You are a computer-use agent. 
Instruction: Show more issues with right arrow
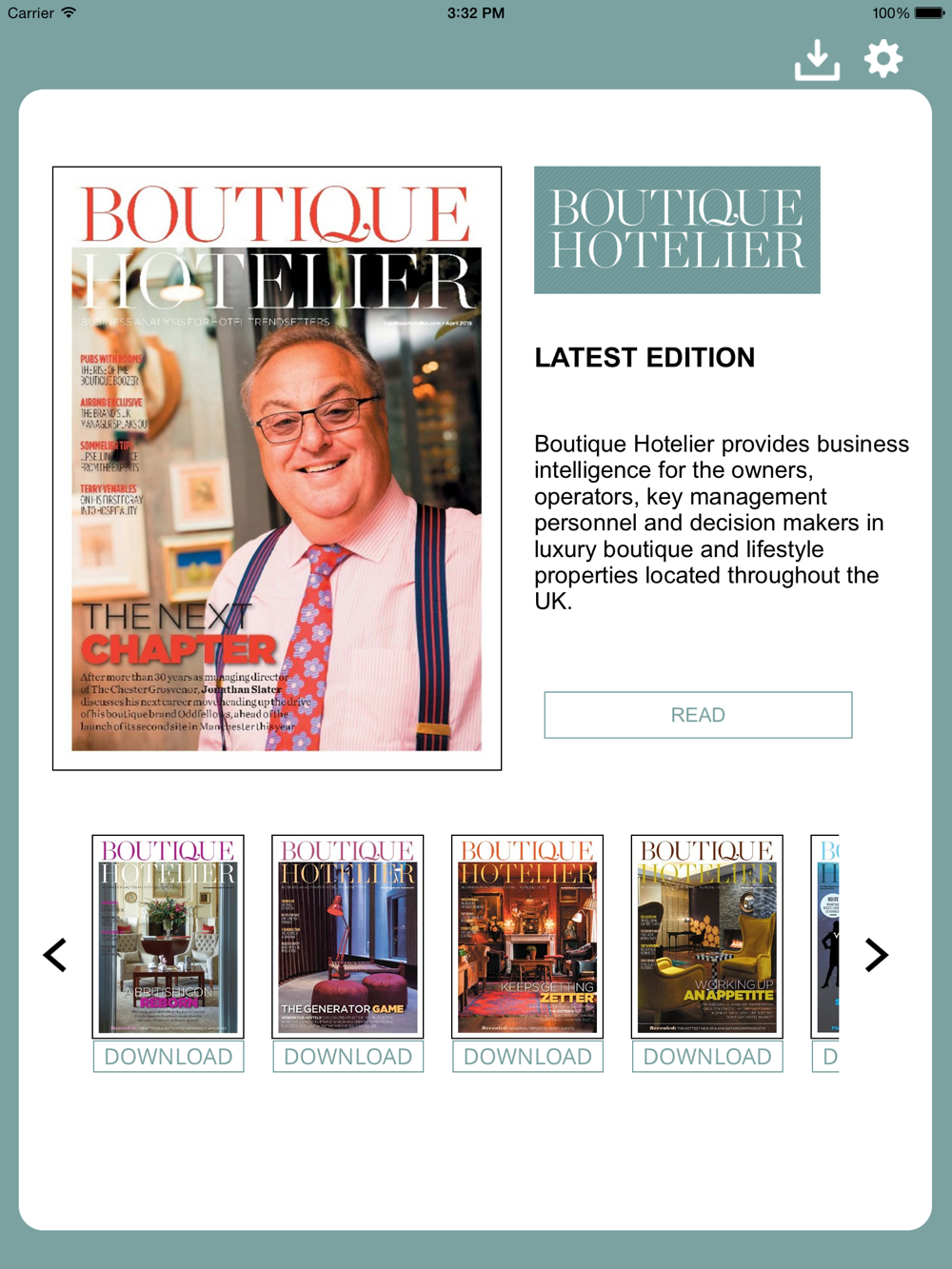pos(876,955)
